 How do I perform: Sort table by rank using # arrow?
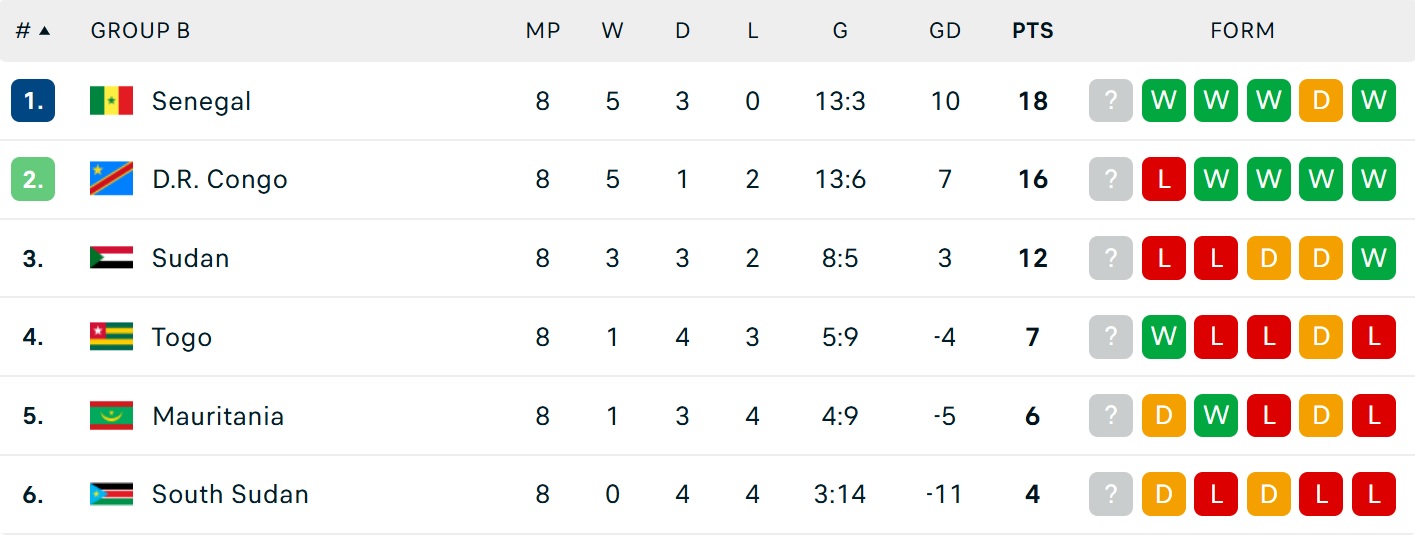33,30
